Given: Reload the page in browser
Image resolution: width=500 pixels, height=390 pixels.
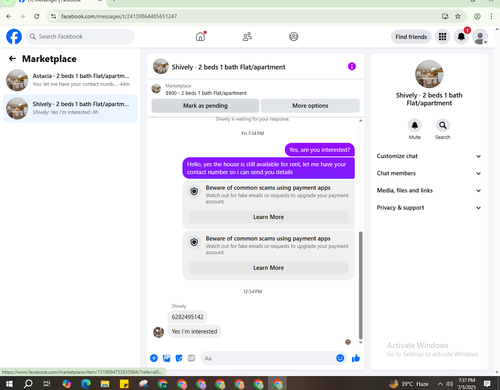Looking at the screenshot, I should [37, 16].
